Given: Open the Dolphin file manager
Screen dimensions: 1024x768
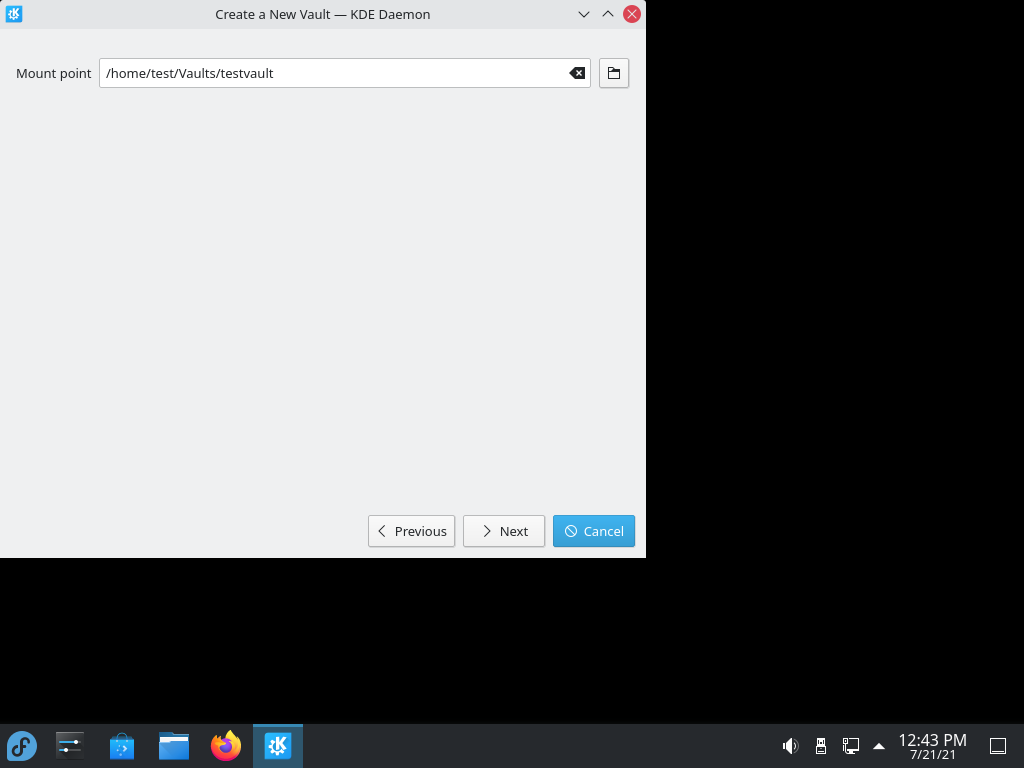Looking at the screenshot, I should (x=174, y=746).
